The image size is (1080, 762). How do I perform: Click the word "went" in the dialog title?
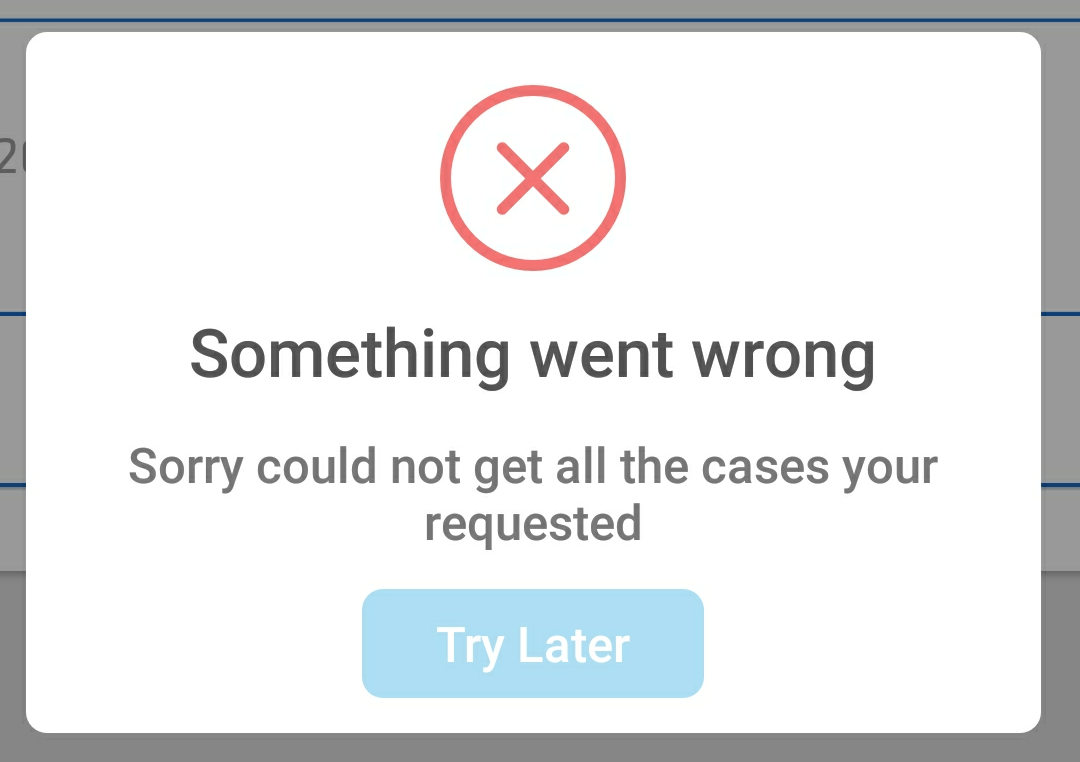click(601, 356)
